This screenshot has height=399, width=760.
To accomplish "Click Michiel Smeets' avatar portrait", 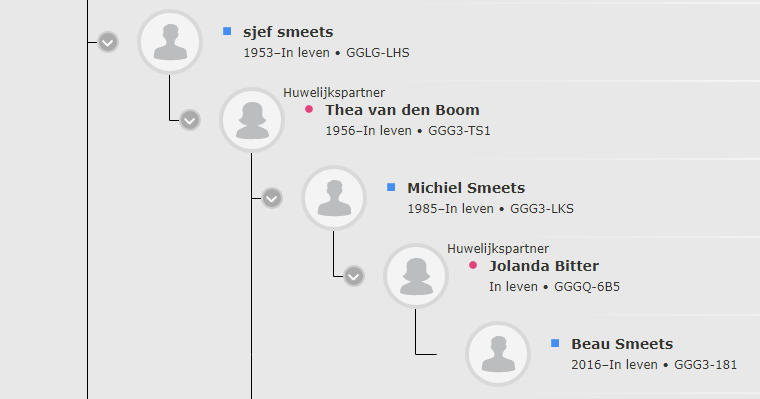I will click(x=334, y=198).
